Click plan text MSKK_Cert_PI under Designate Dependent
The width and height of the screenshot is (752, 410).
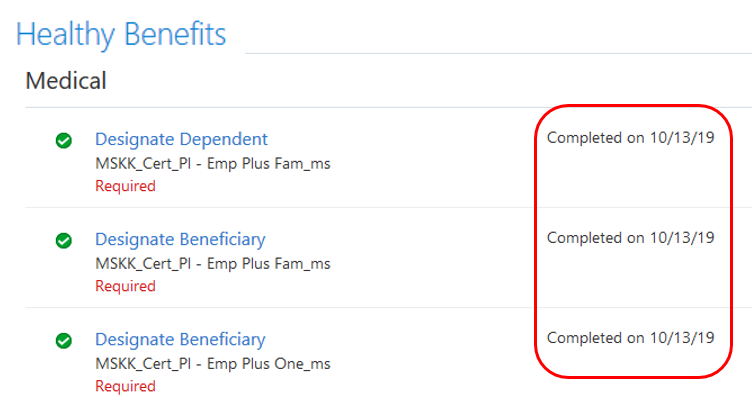click(x=212, y=164)
